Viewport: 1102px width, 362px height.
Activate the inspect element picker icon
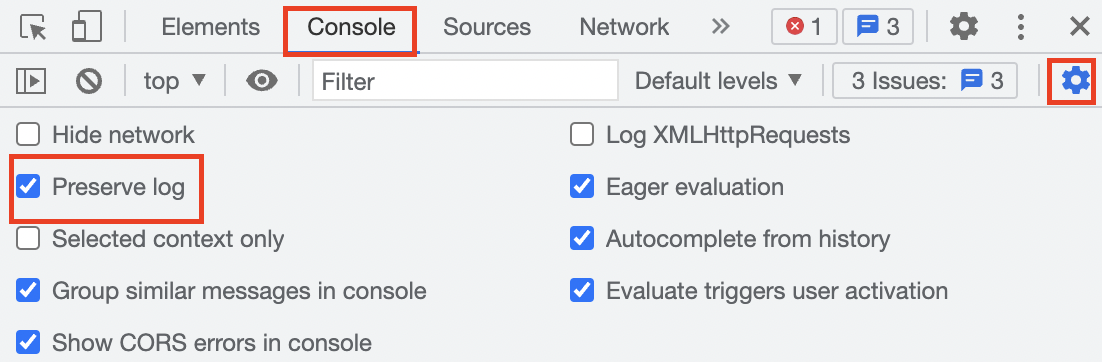coord(32,27)
